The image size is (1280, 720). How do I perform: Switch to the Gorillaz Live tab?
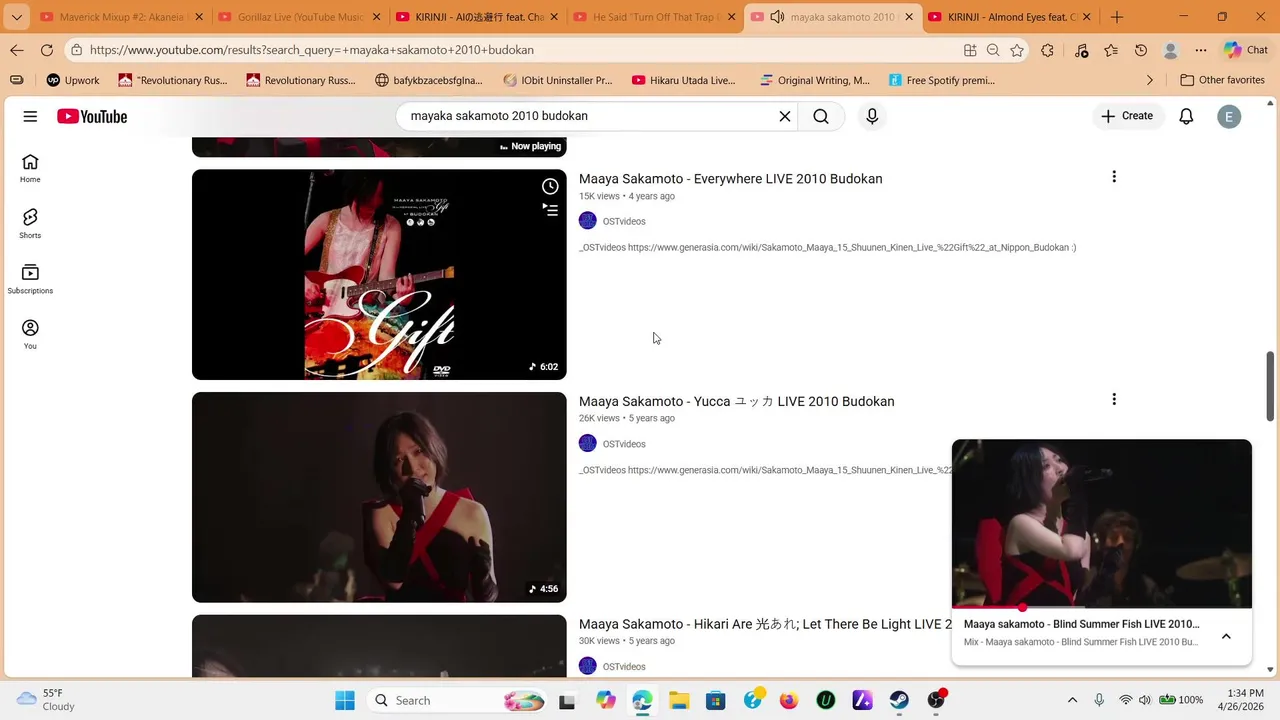(298, 17)
